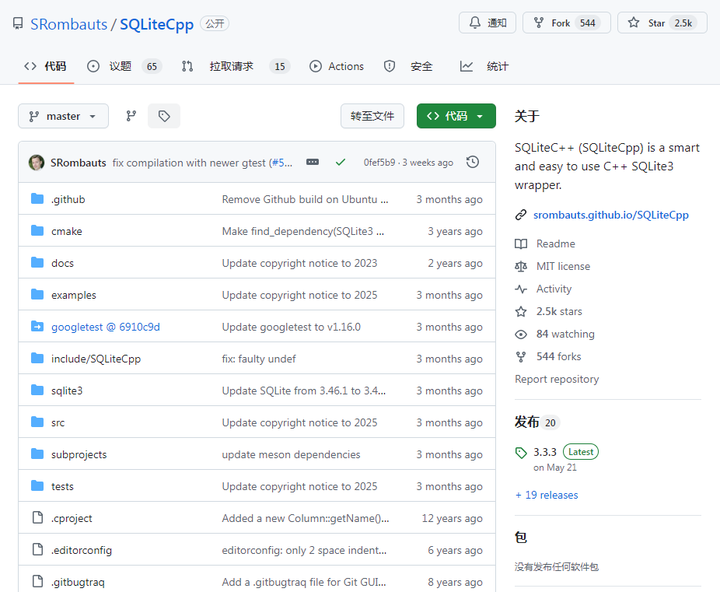Viewport: 720px width, 592px height.
Task: Open the 安全 security tab
Action: click(408, 66)
